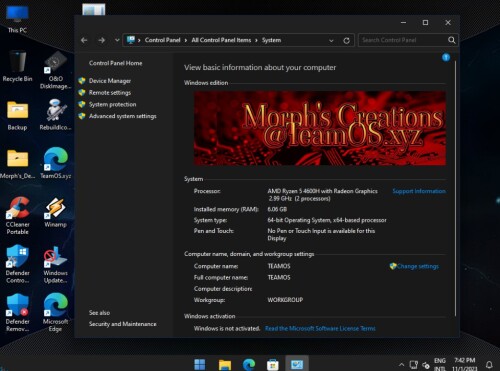This screenshot has height=371, width=500.
Task: Click Change settings link
Action: [x=418, y=266]
